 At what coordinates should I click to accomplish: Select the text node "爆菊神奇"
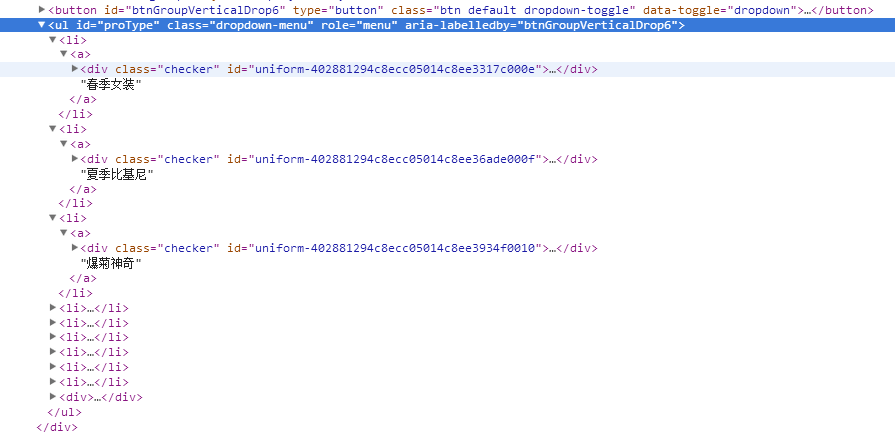111,263
